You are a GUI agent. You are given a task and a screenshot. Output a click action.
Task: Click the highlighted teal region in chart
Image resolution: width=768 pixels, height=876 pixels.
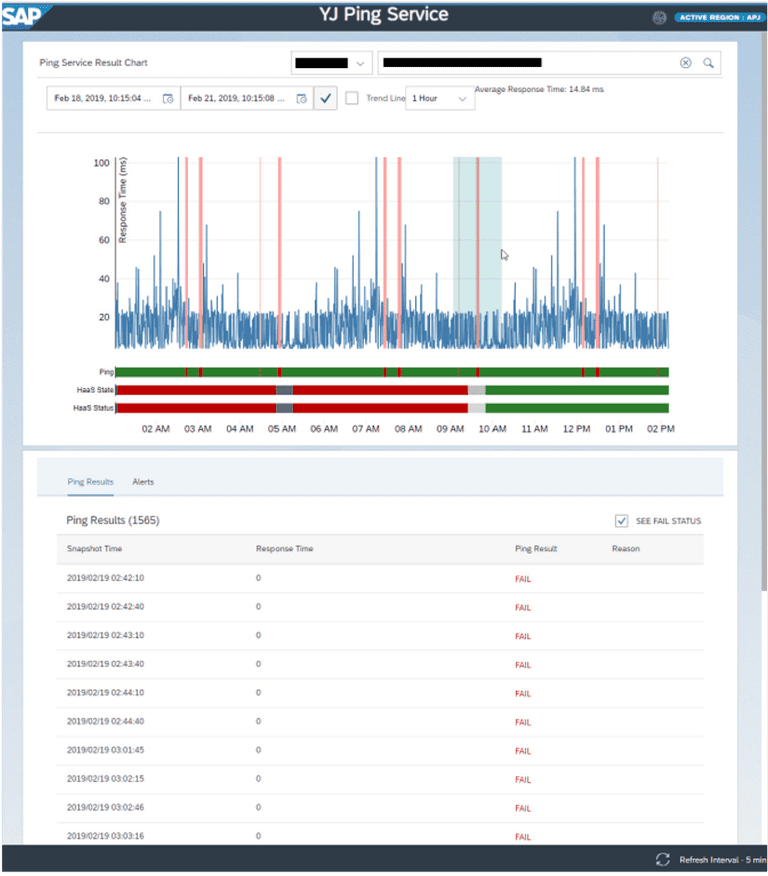[477, 252]
